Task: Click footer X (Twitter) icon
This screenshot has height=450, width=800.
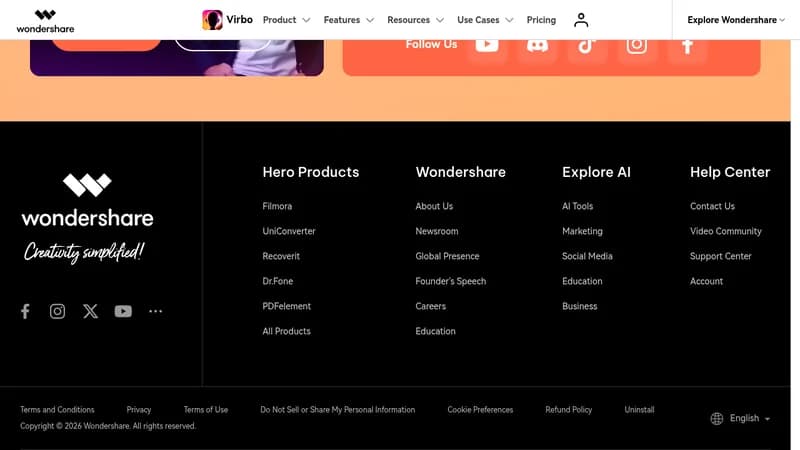Action: (90, 311)
